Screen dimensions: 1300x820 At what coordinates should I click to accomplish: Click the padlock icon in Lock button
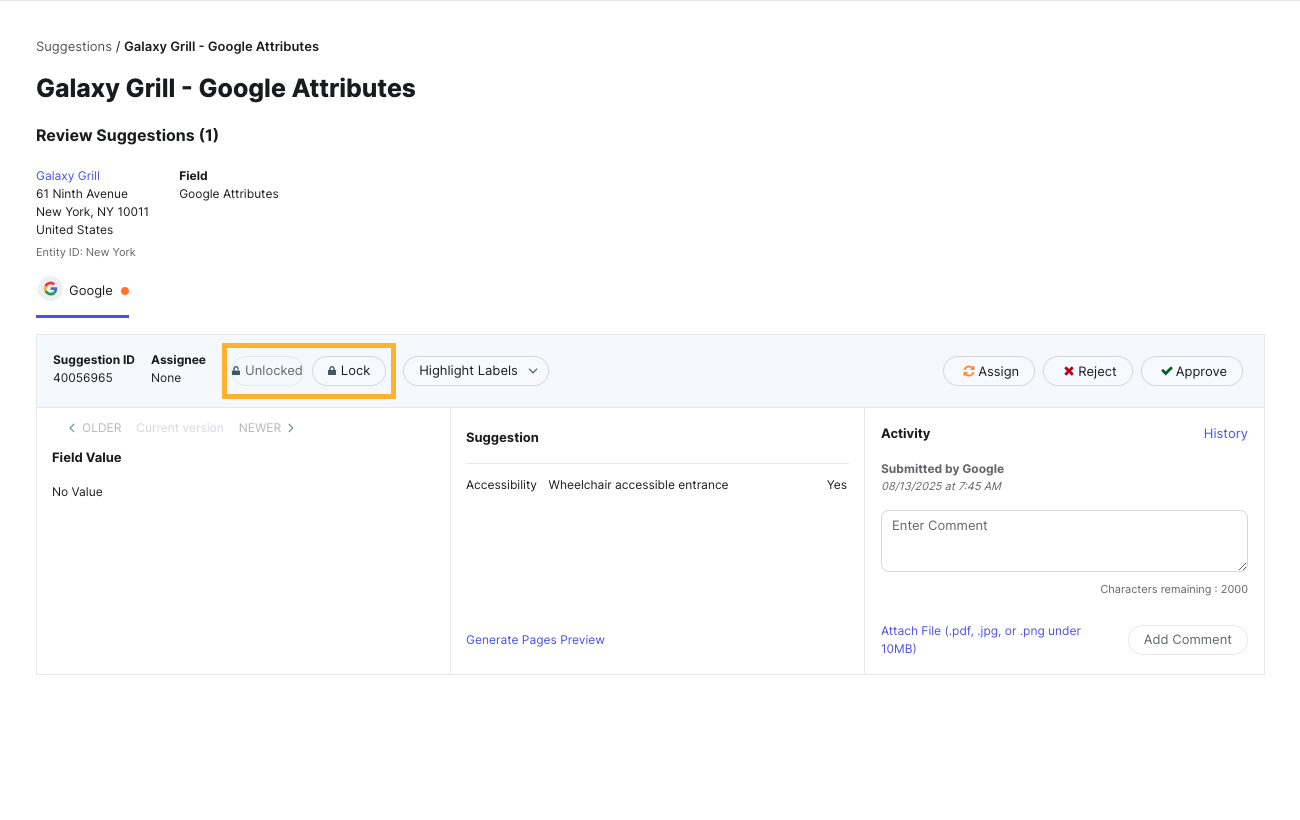coord(332,371)
